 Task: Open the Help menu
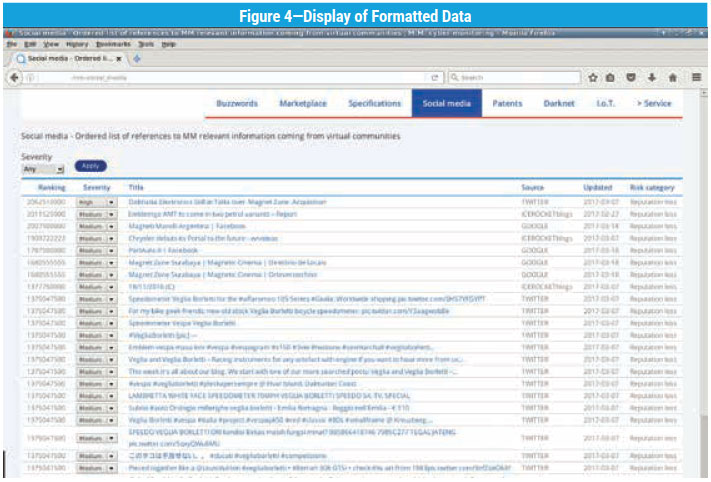pos(169,44)
